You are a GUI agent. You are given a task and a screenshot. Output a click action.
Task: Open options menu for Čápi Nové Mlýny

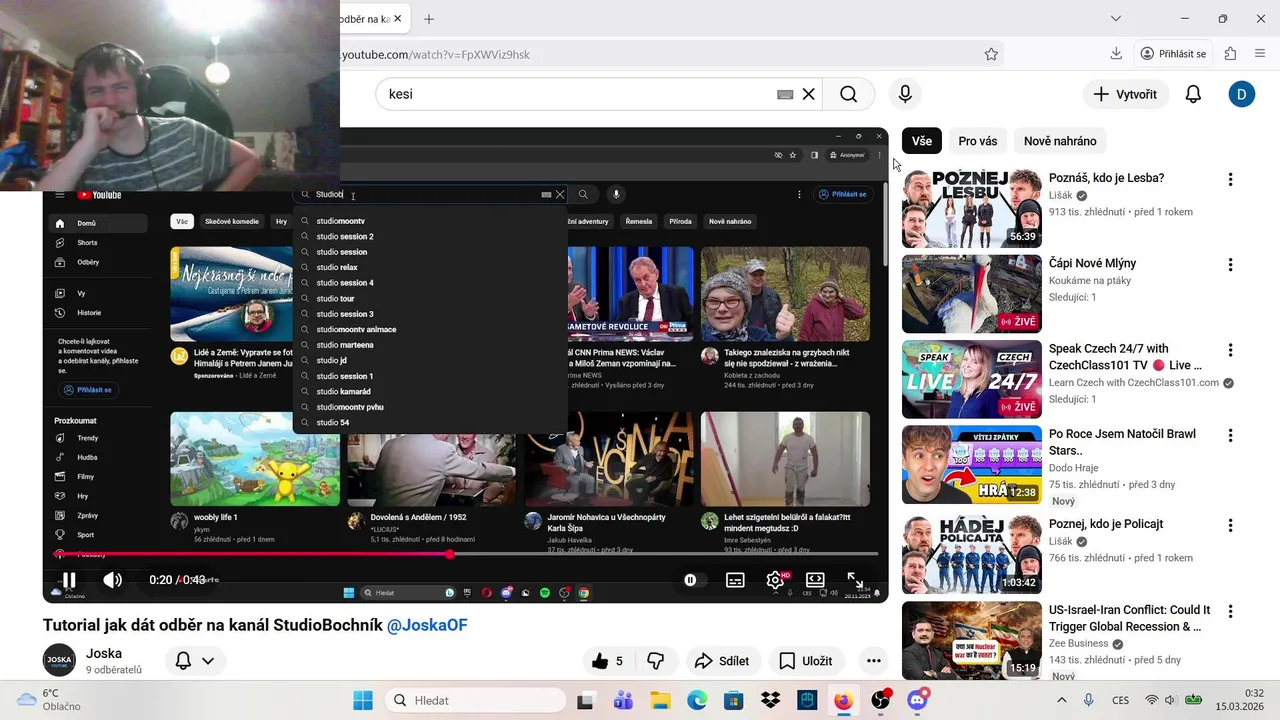coord(1231,265)
